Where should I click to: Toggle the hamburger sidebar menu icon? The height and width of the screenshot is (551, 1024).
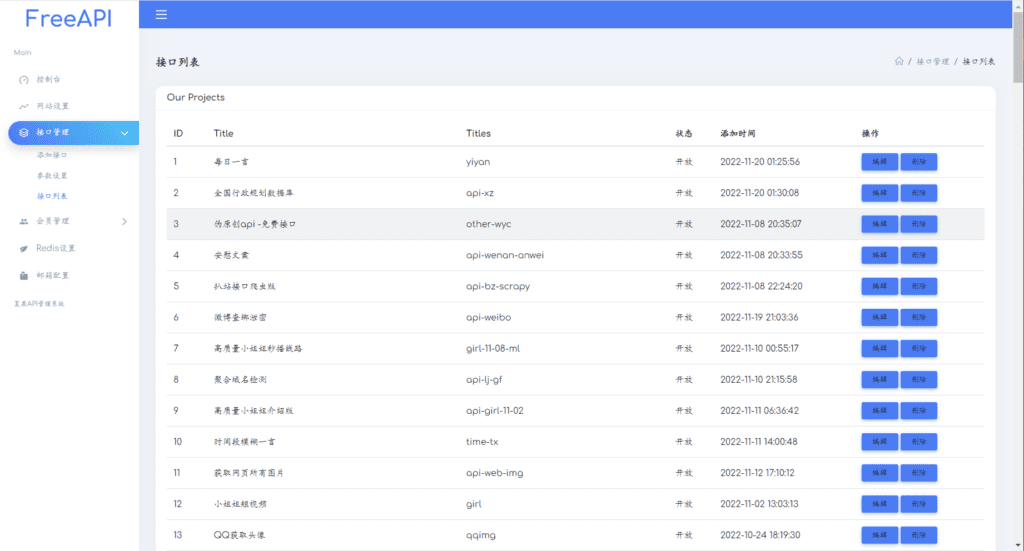[x=161, y=15]
